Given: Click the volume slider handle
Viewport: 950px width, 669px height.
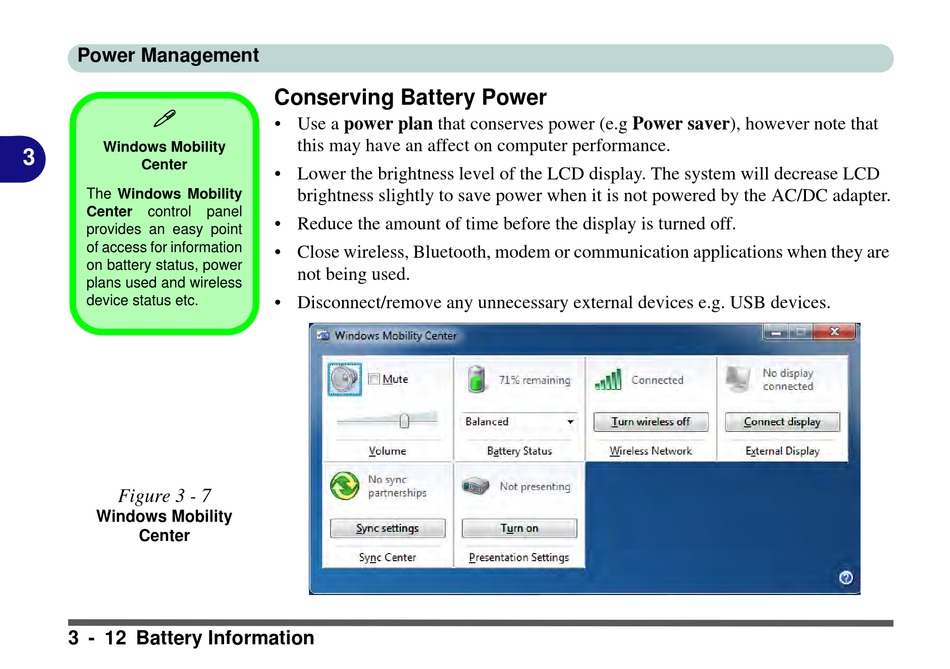Looking at the screenshot, I should point(404,420).
